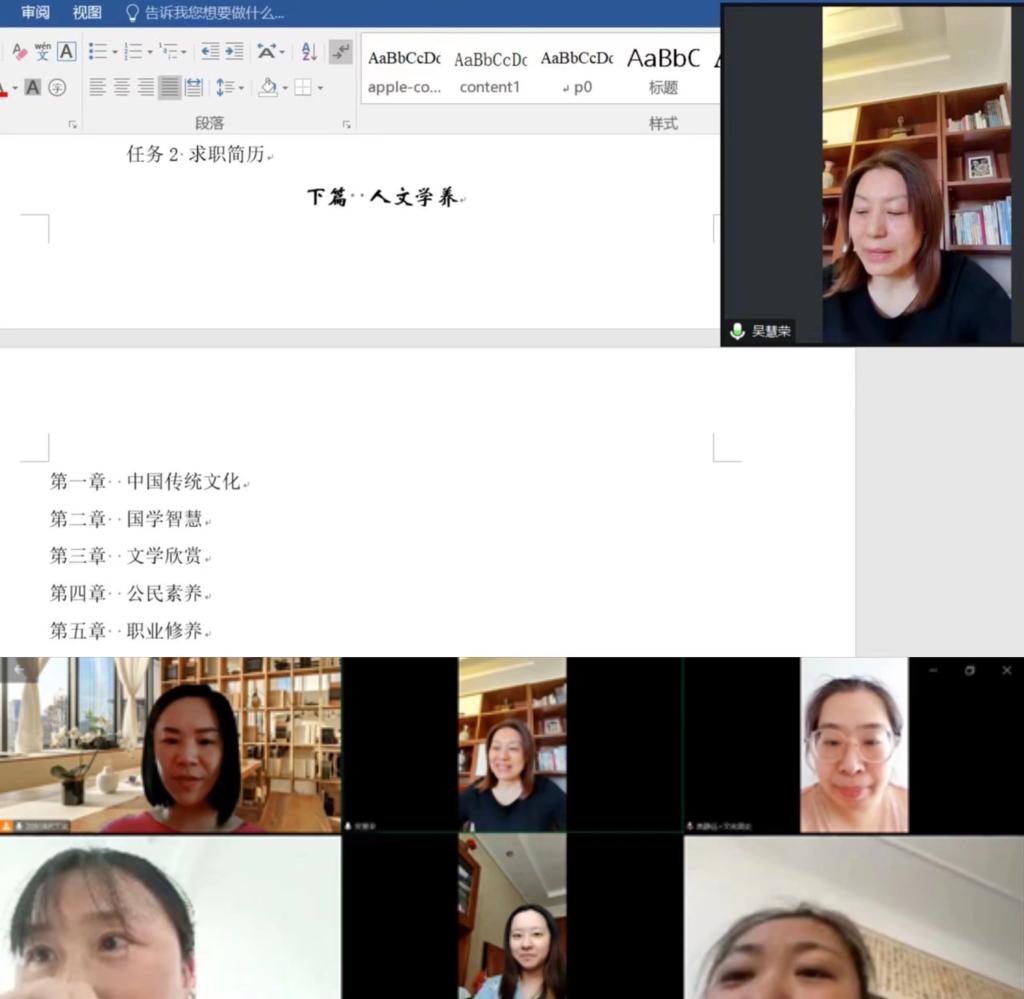Apply character border to text
Viewport: 1024px width, 999px height.
[66, 52]
